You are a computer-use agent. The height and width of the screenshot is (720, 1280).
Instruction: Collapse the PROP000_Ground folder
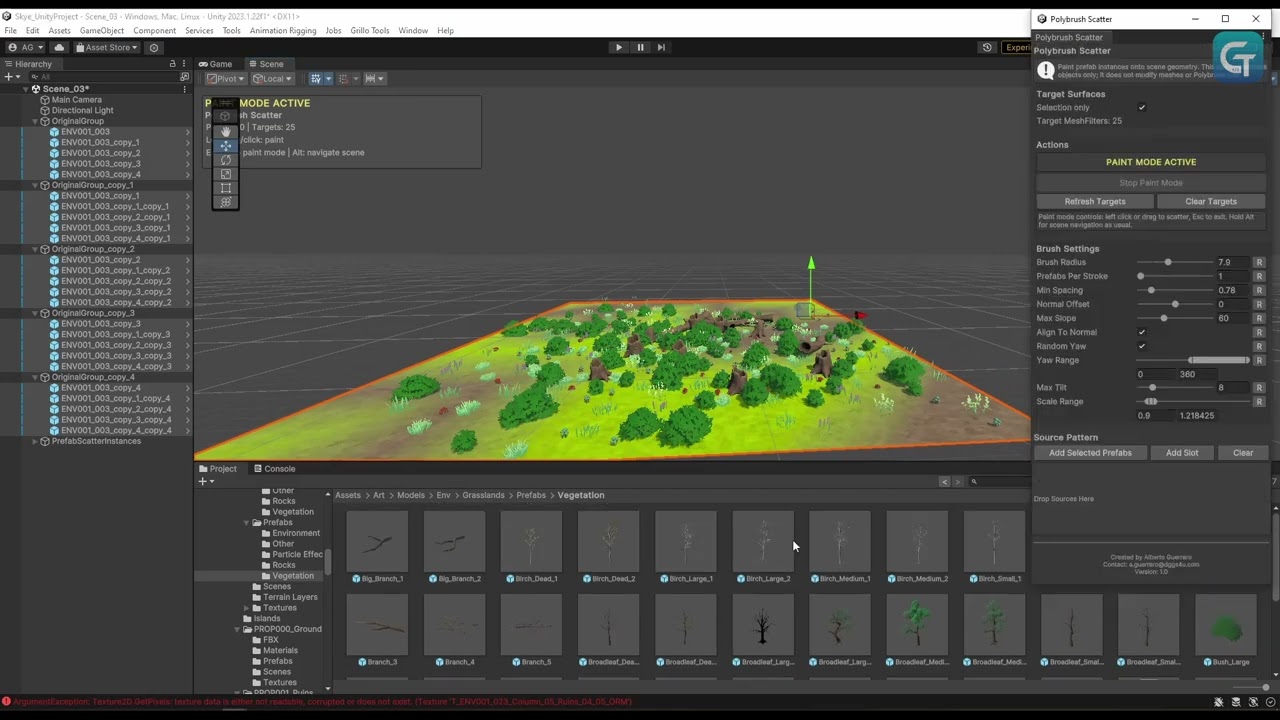pos(237,629)
